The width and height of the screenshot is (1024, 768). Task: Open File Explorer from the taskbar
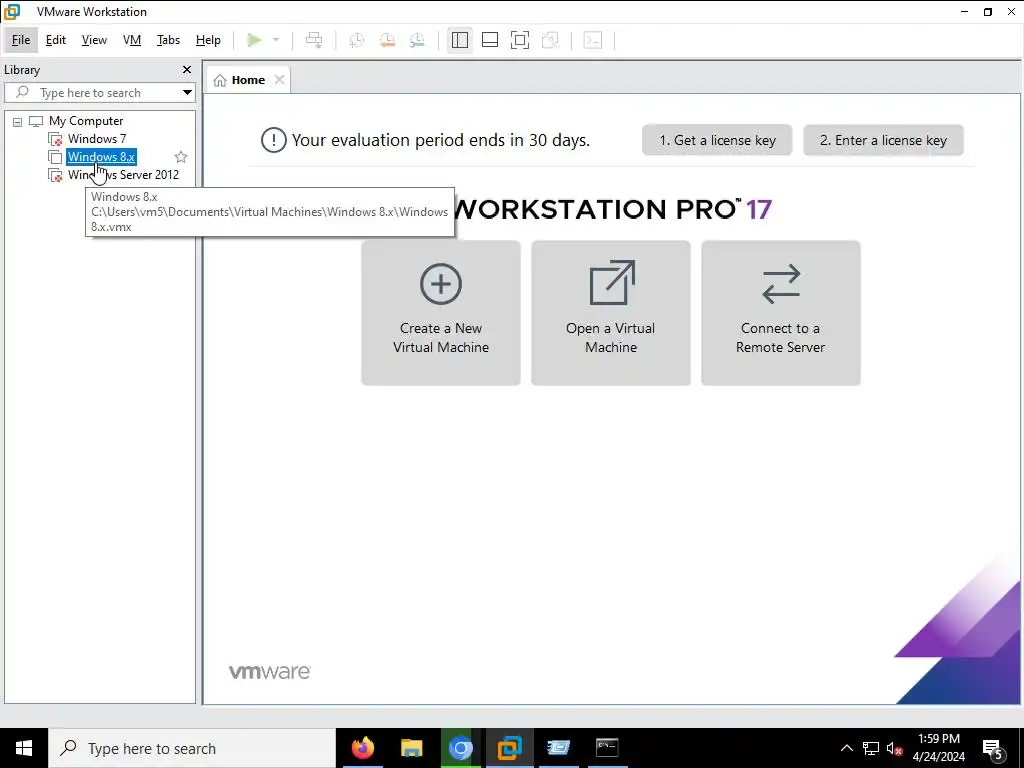pyautogui.click(x=411, y=748)
